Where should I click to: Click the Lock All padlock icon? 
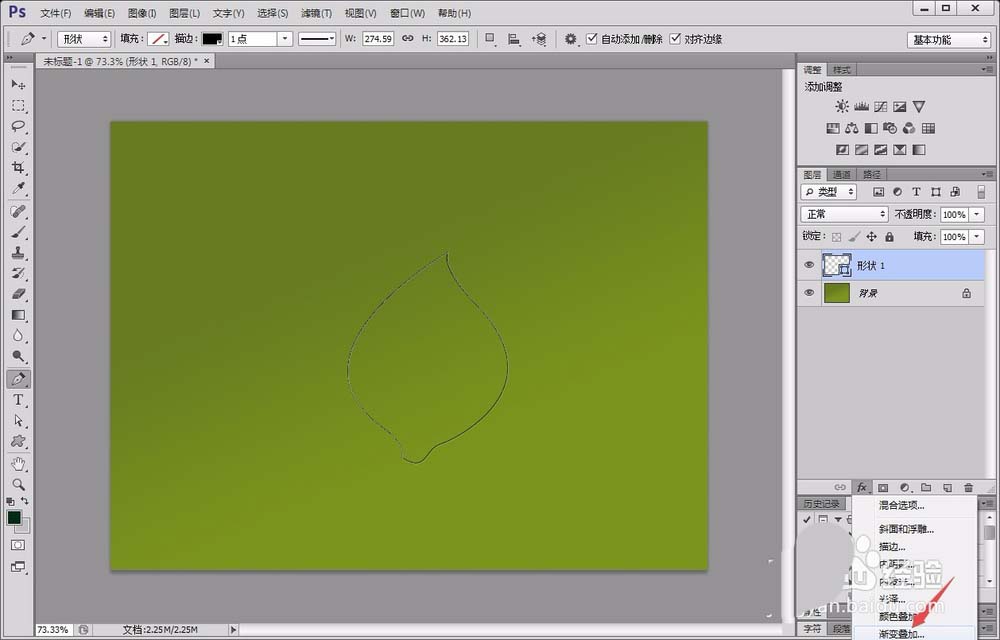pos(890,237)
